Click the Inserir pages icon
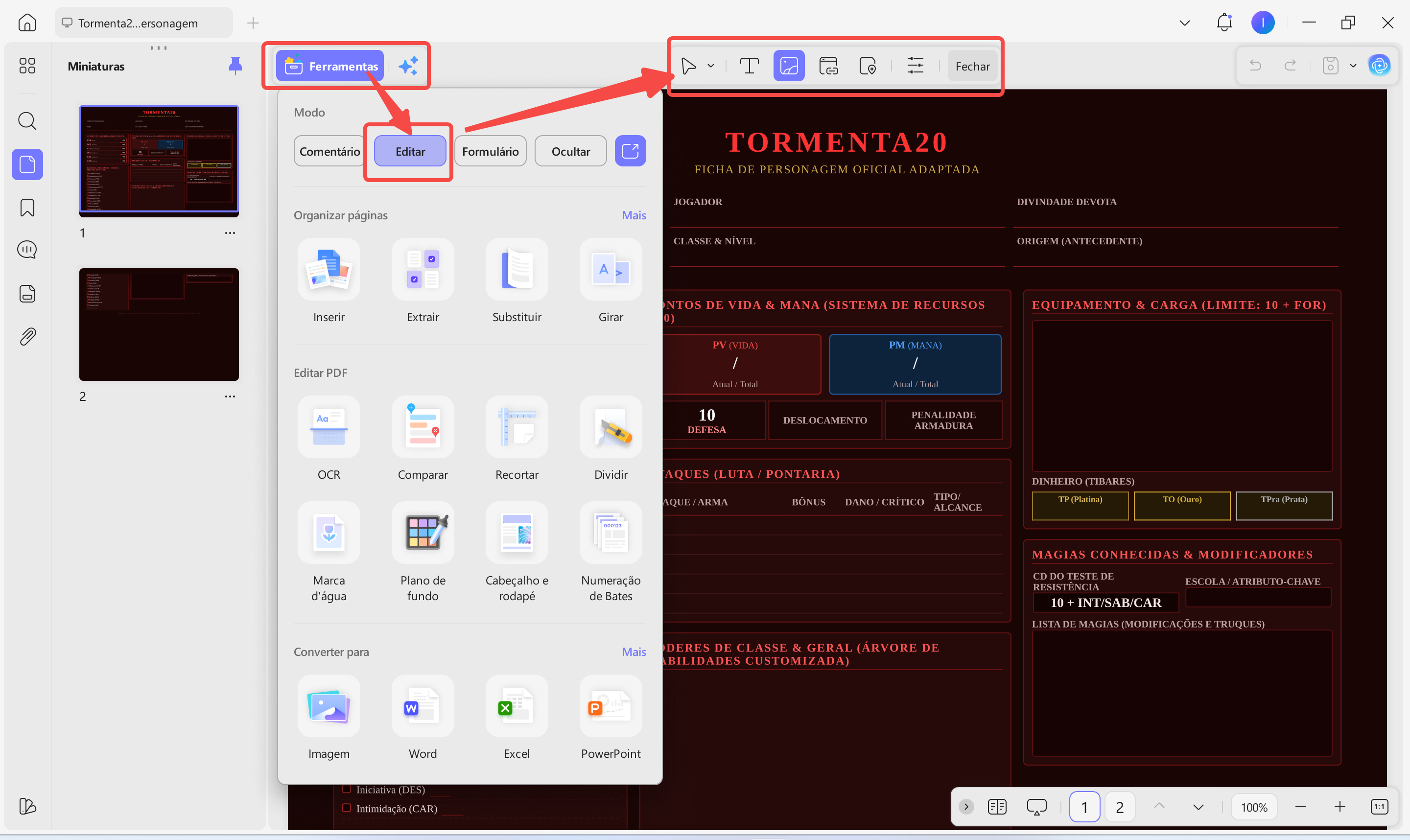 [x=329, y=269]
